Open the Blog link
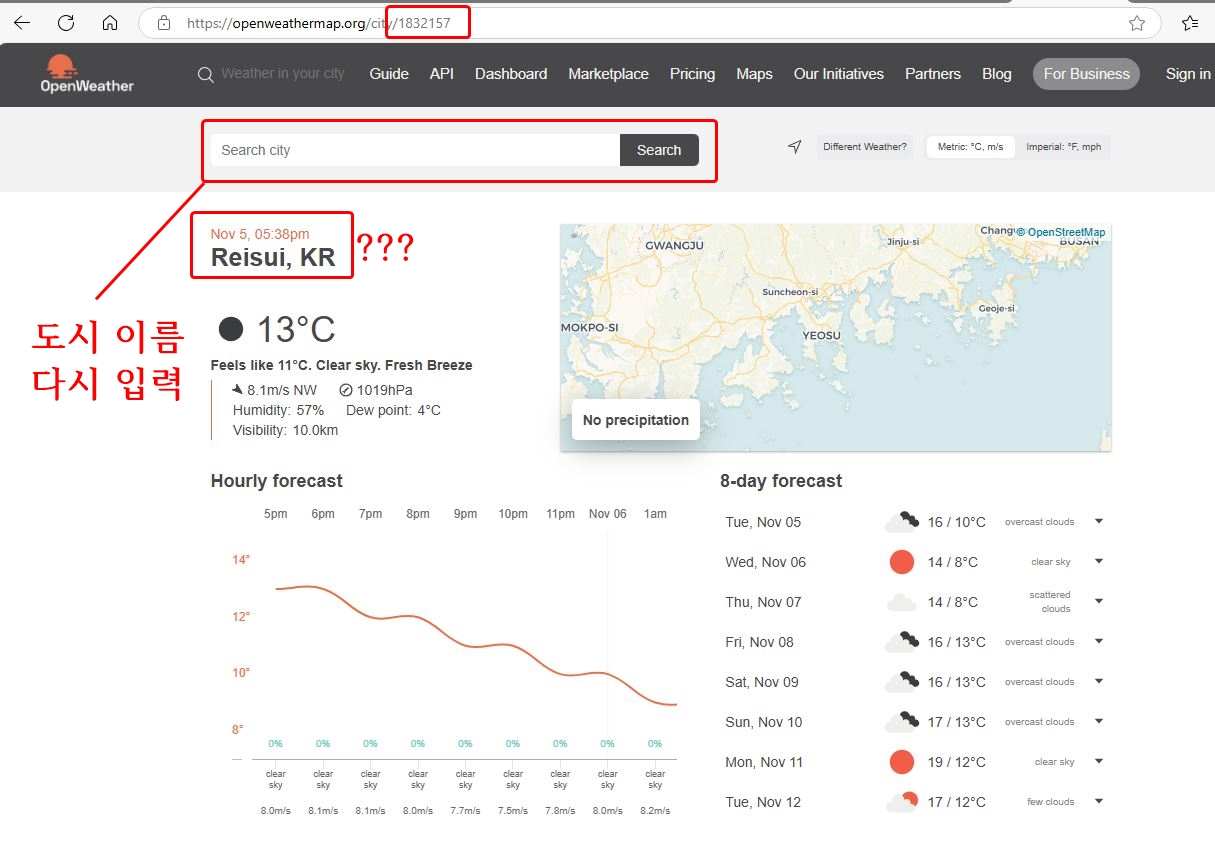The width and height of the screenshot is (1215, 852). tap(997, 74)
